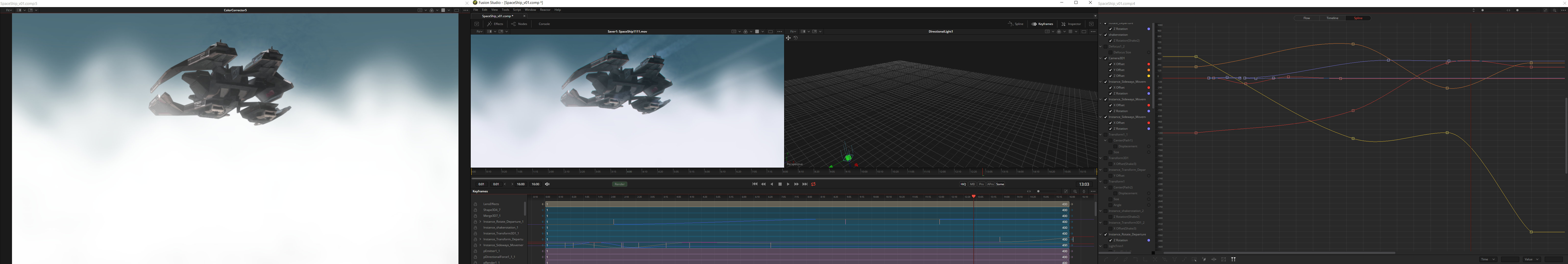
Task: Open color channel icon in Saver1 viewer
Action: tap(746, 32)
